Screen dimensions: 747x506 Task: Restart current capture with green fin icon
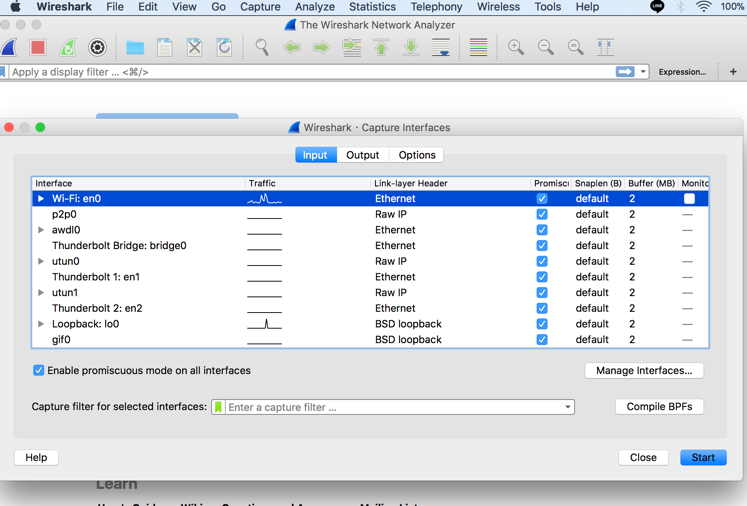(68, 48)
